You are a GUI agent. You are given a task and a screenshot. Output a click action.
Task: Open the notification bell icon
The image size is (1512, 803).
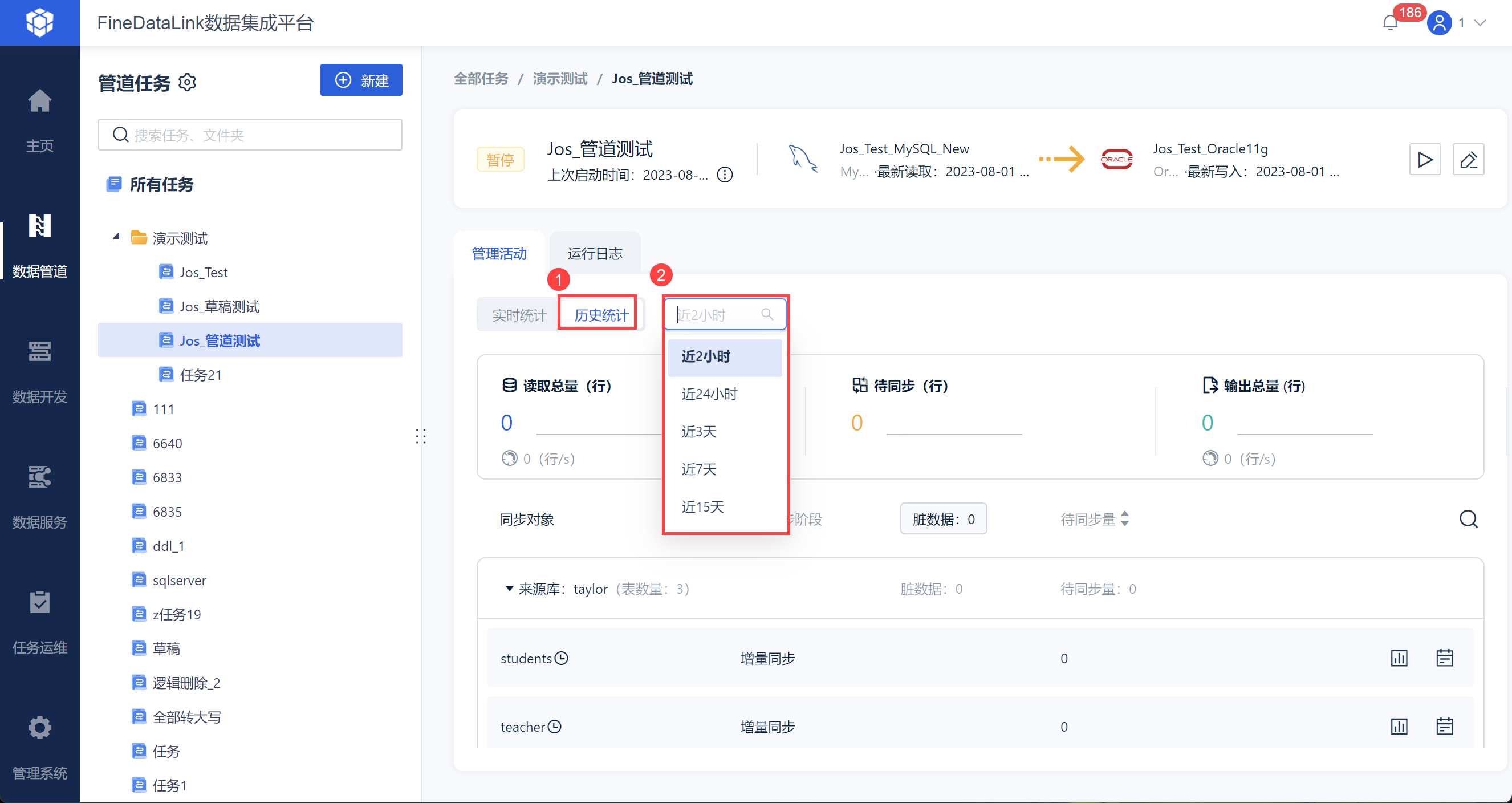click(1389, 23)
